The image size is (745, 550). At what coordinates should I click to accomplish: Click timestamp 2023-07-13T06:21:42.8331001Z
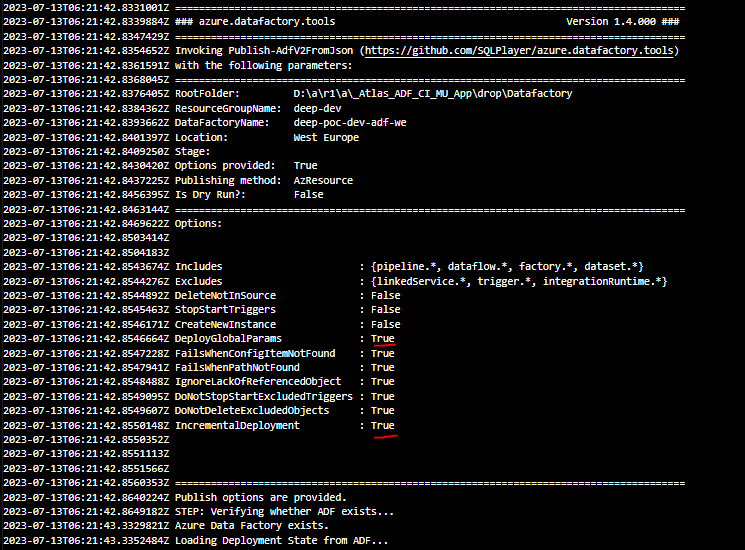point(86,8)
